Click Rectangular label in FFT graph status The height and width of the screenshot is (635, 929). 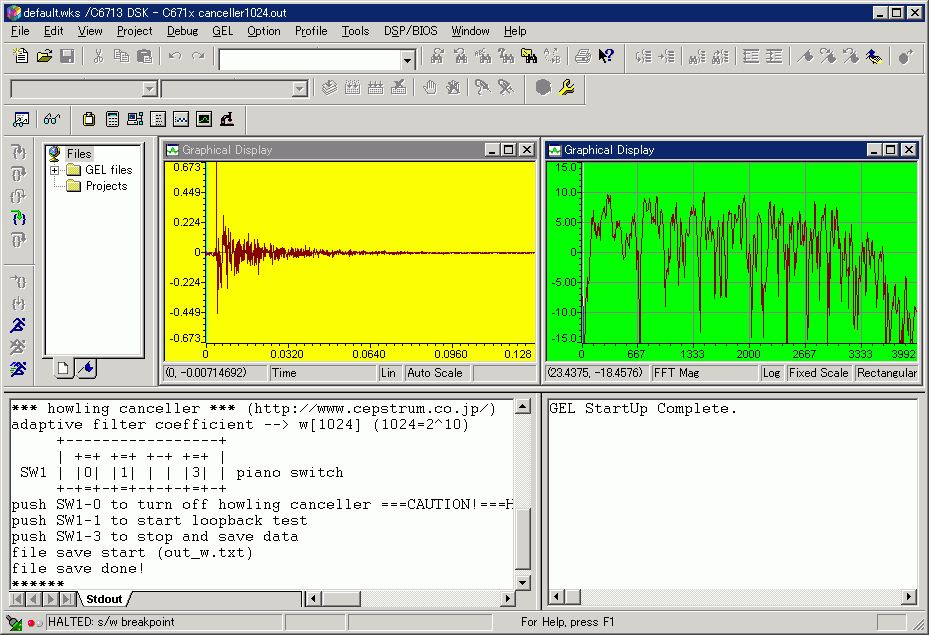tap(886, 373)
